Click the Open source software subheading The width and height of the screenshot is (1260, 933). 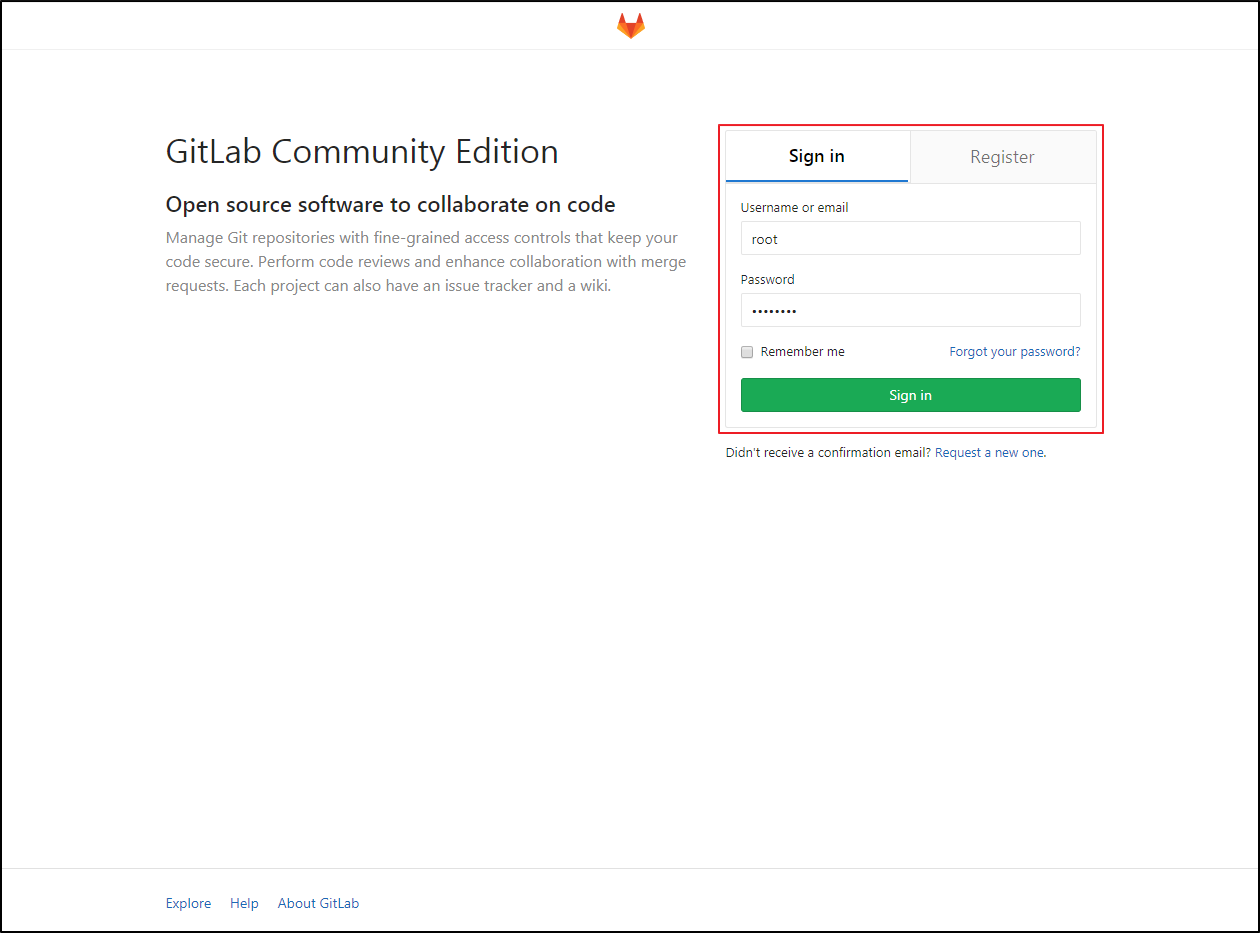point(390,205)
